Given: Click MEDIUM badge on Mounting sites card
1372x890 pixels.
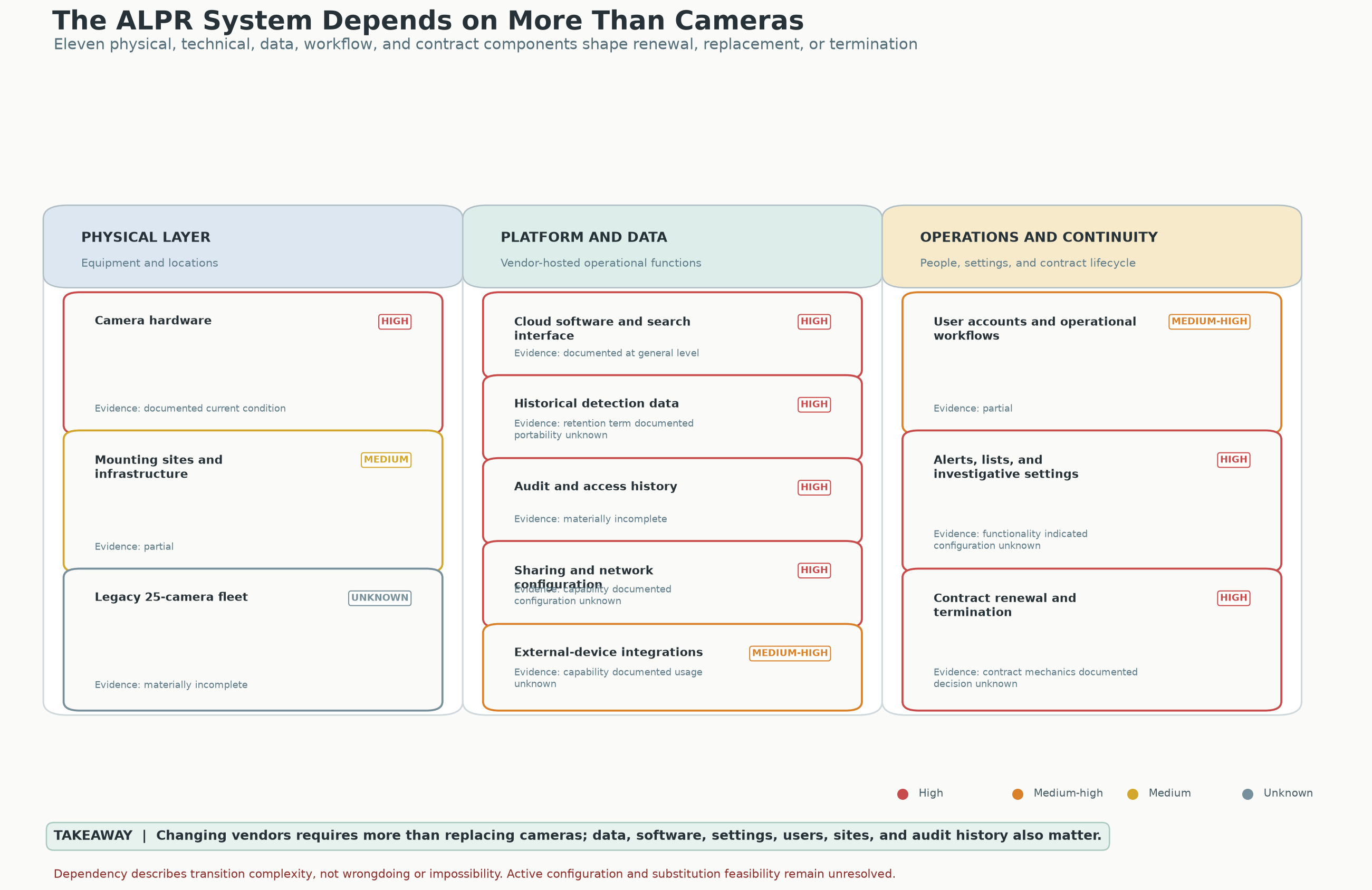Looking at the screenshot, I should pyautogui.click(x=386, y=460).
